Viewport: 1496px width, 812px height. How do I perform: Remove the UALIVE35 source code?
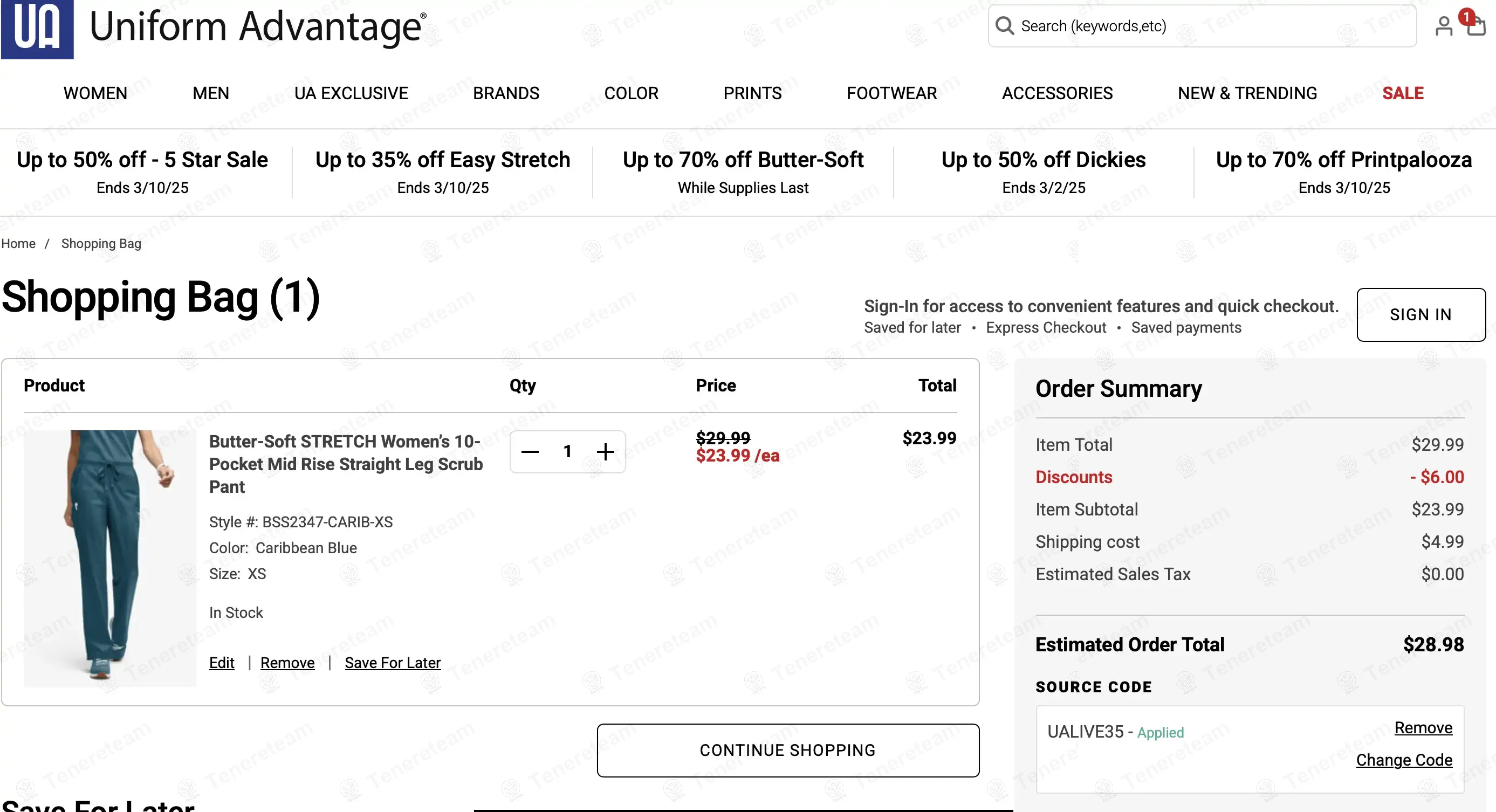[x=1423, y=728]
